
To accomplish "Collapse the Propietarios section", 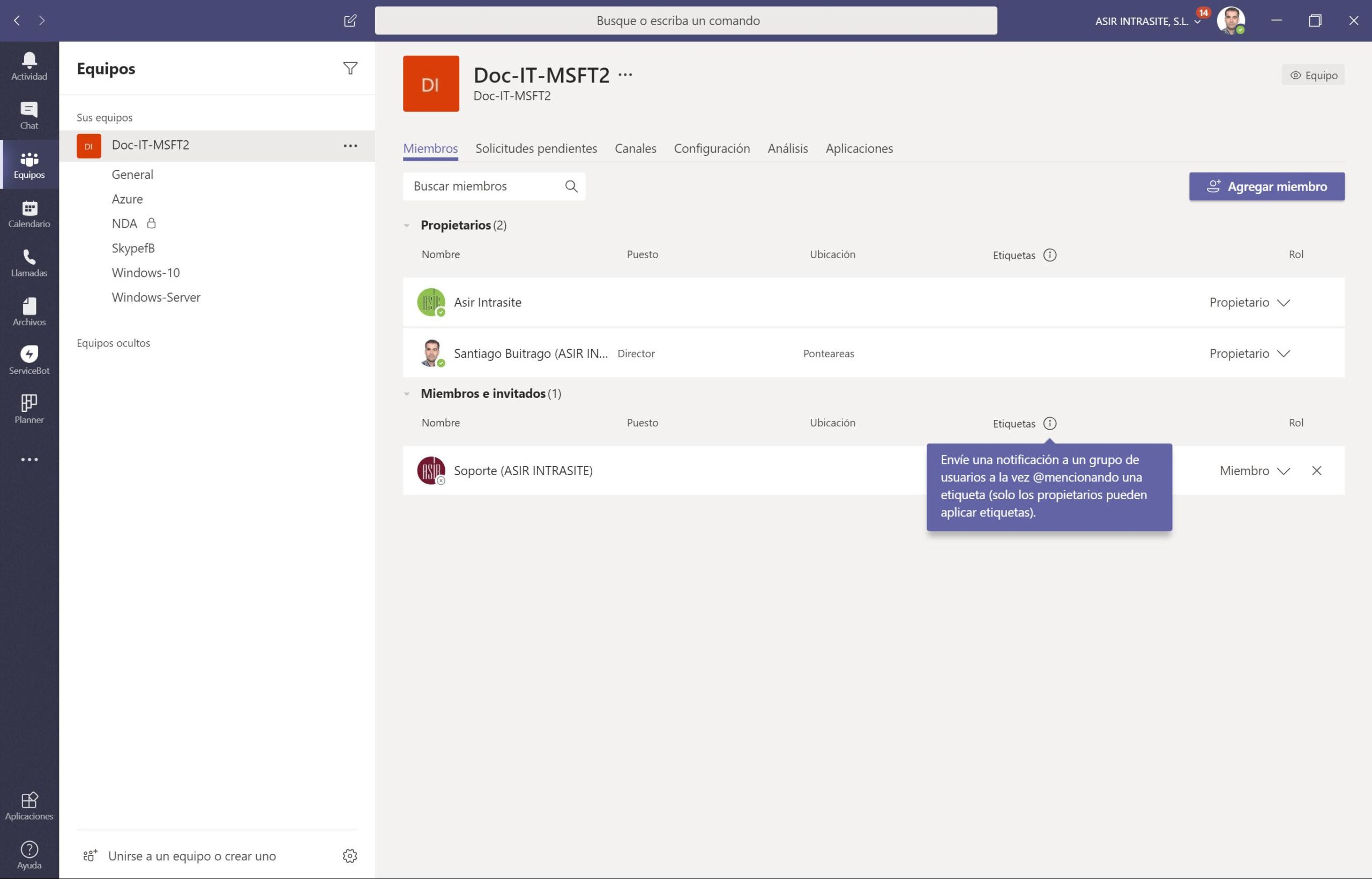I will [407, 226].
